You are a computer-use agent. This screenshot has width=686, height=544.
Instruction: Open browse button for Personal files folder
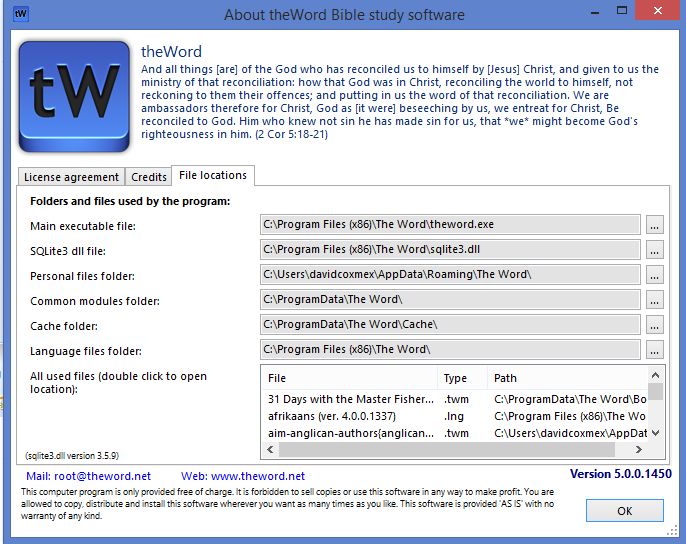[654, 274]
